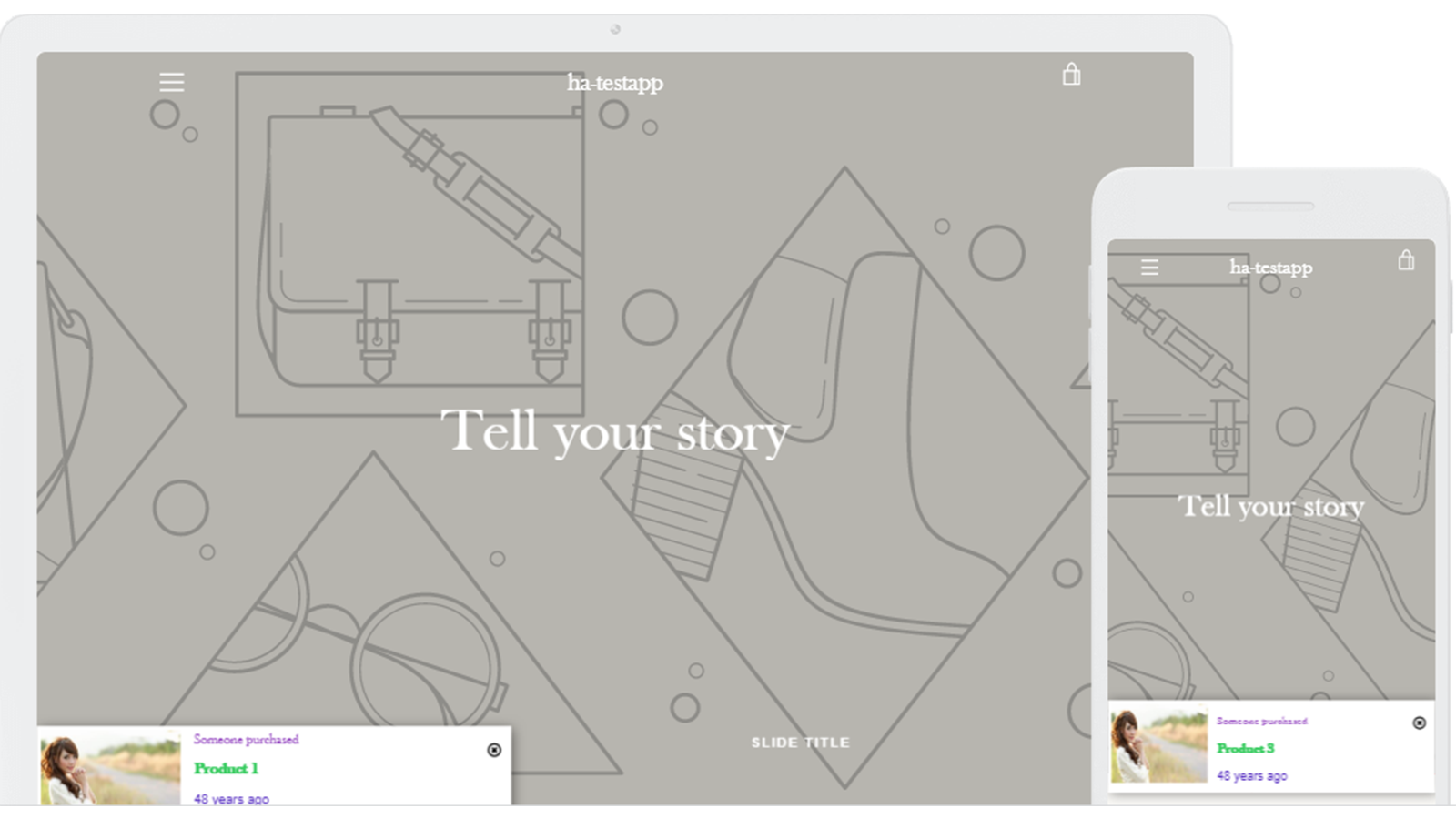The width and height of the screenshot is (1456, 819).
Task: Open the hamburger menu in the phone preview
Action: [1149, 268]
